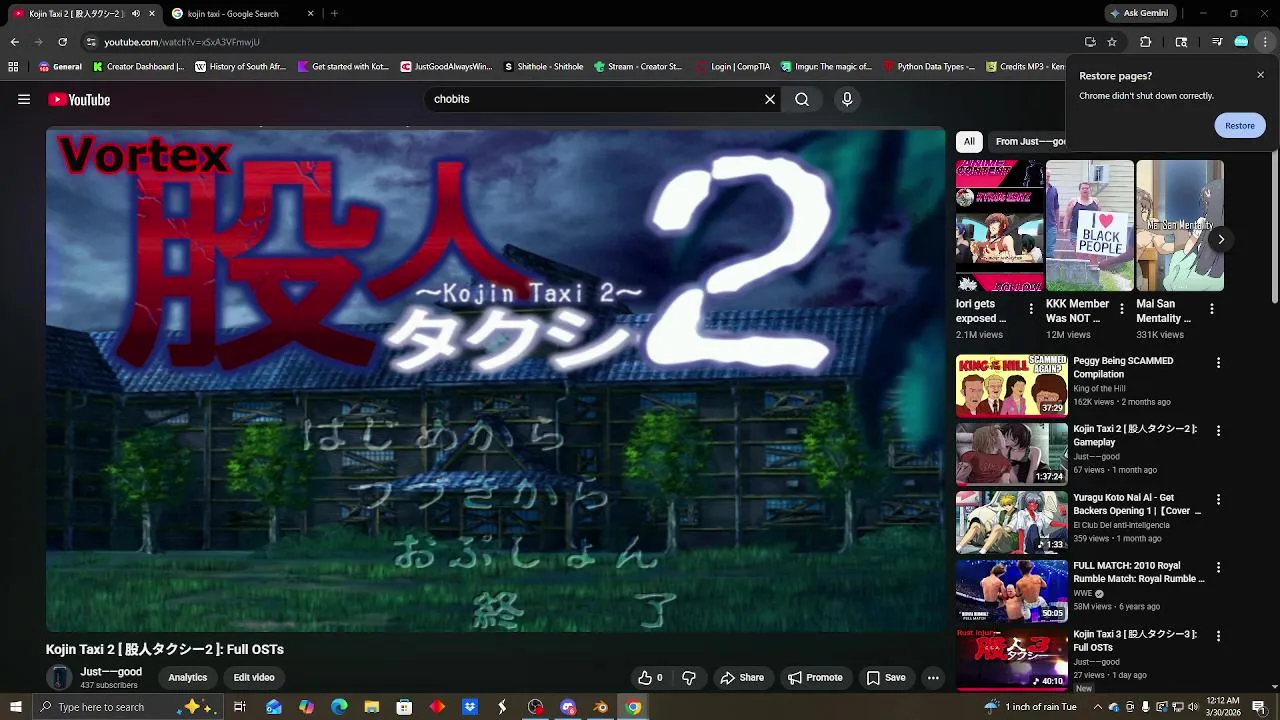The height and width of the screenshot is (720, 1280).
Task: Go to YouTube home via logo
Action: [79, 99]
